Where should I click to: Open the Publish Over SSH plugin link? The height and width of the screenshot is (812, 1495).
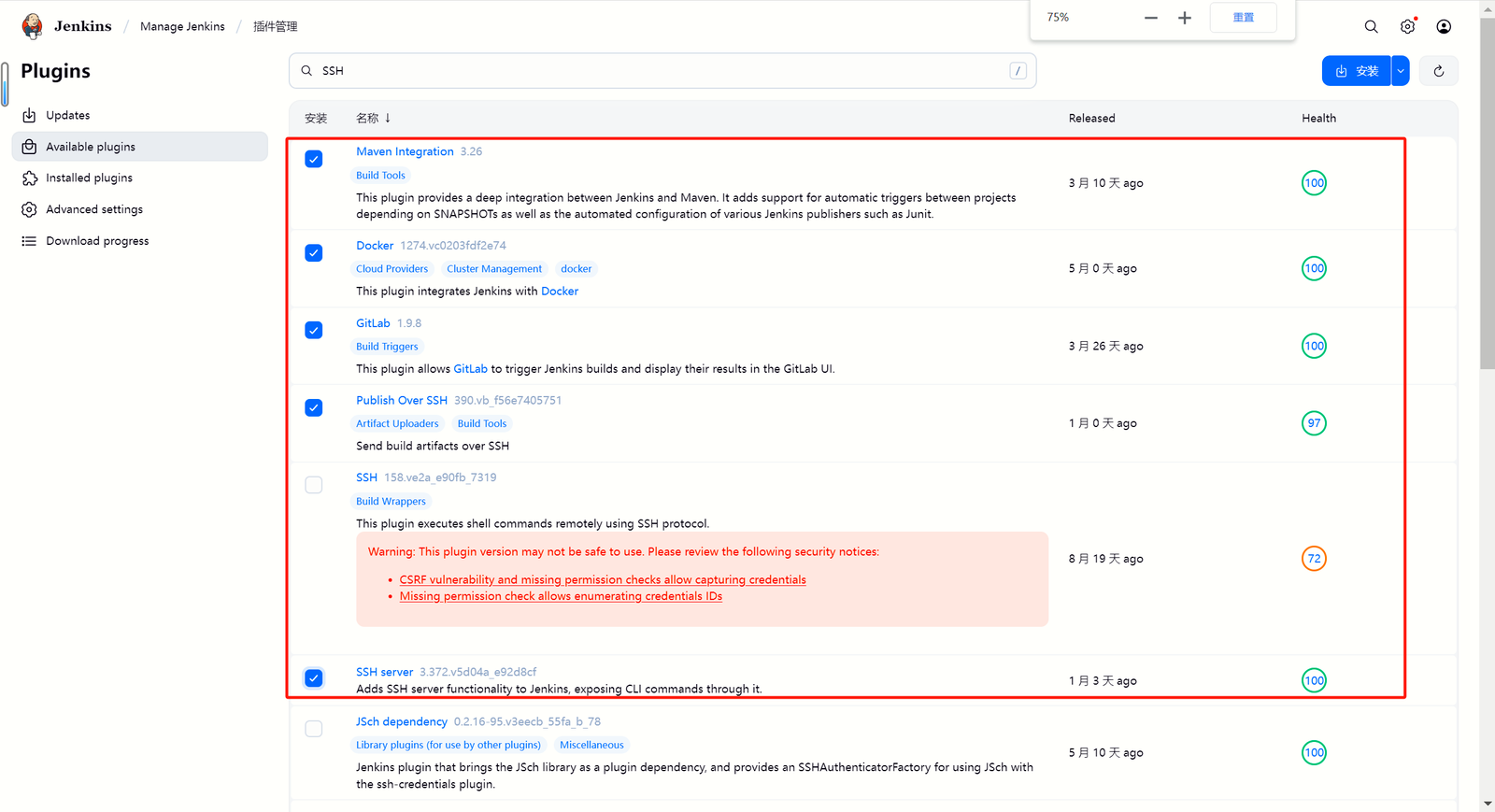(402, 400)
